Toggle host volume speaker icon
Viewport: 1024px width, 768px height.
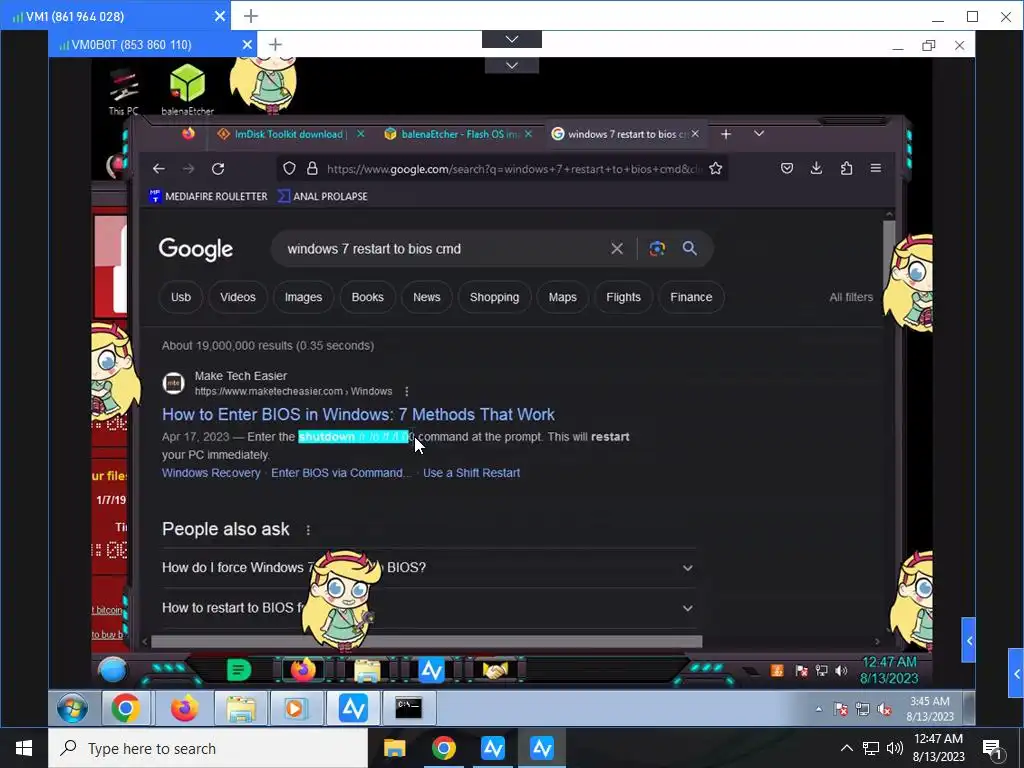click(x=895, y=748)
